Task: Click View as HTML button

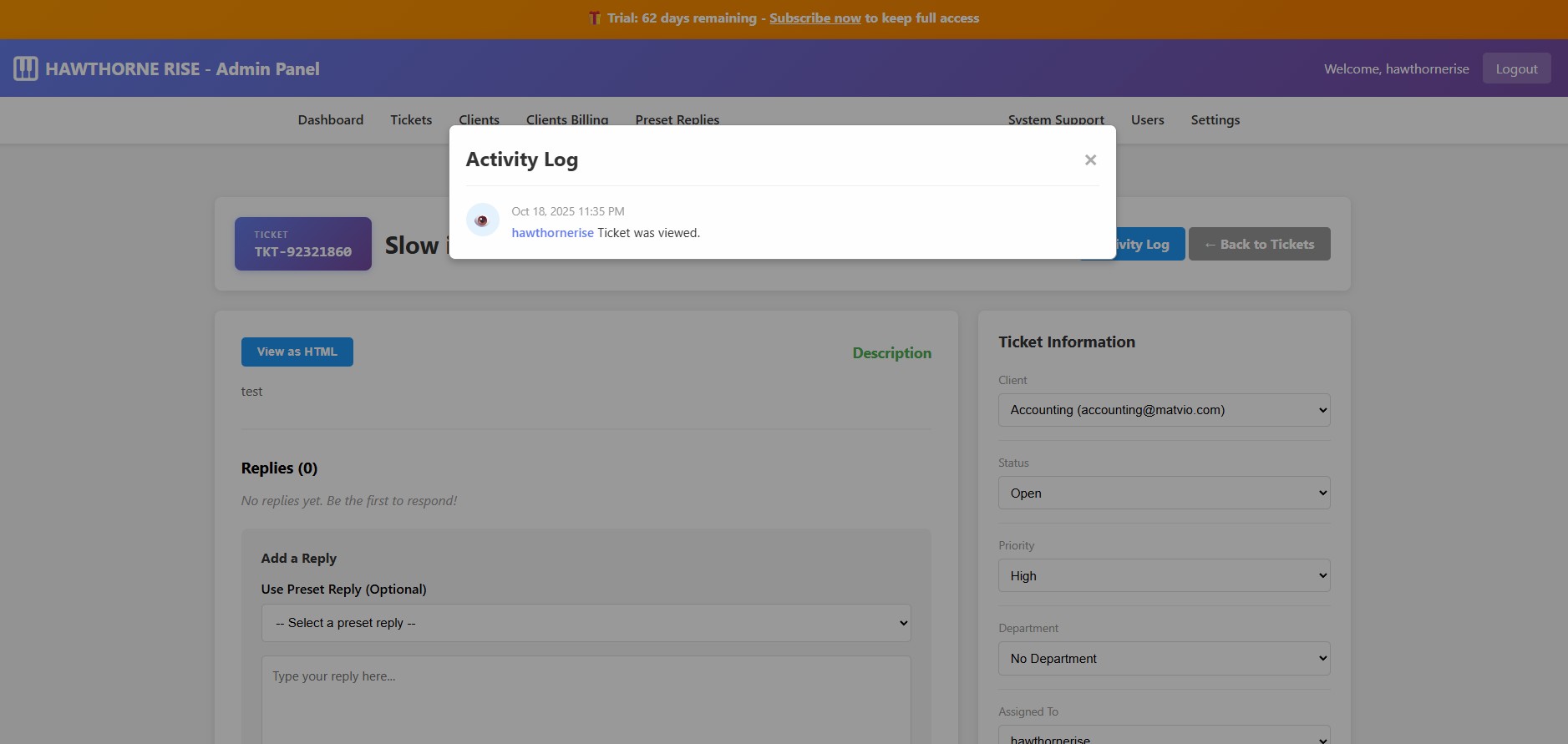Action: click(297, 352)
